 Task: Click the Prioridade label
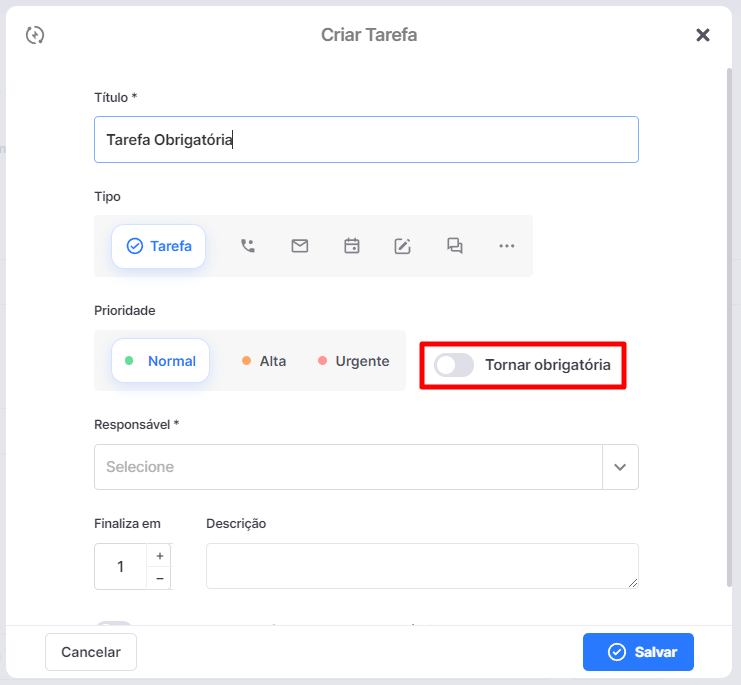pyautogui.click(x=125, y=310)
